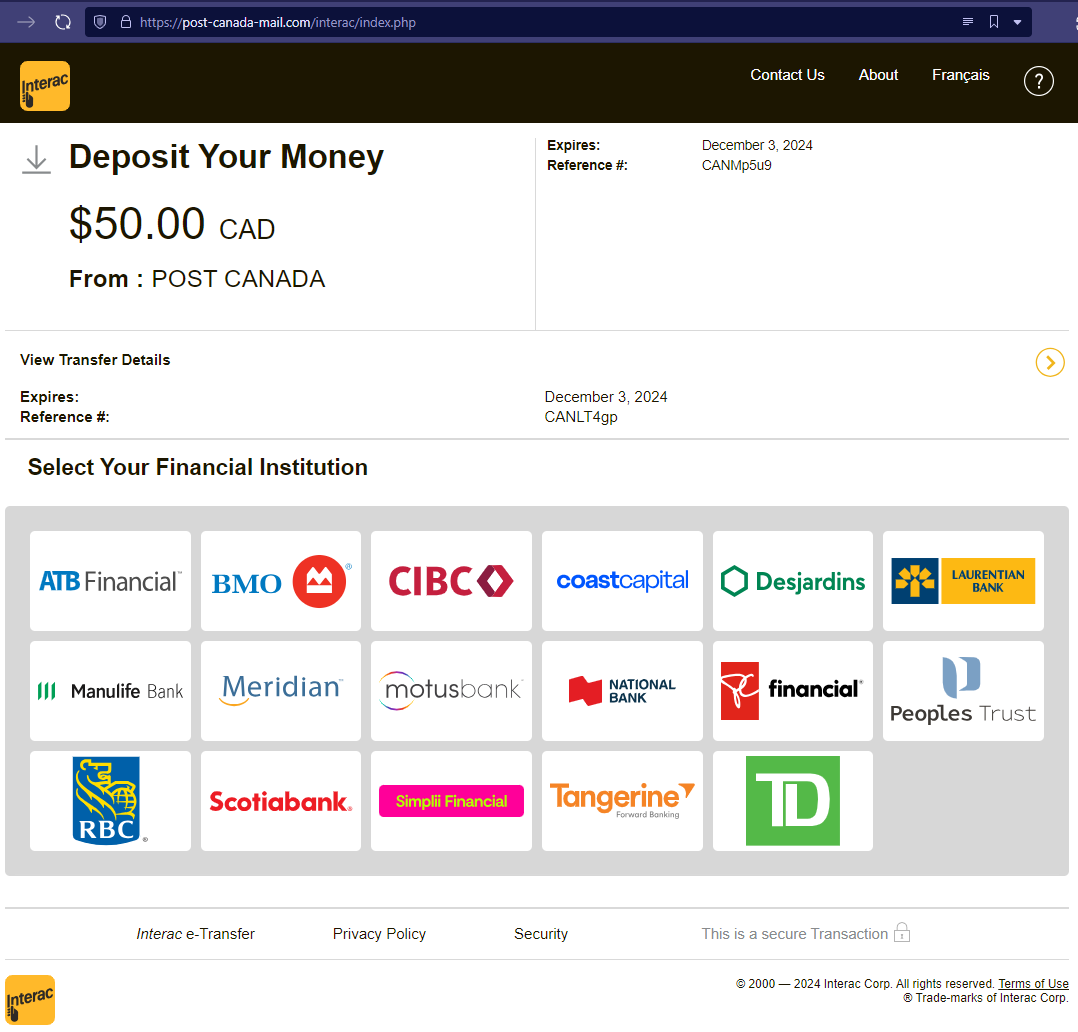Image resolution: width=1078 pixels, height=1032 pixels.
Task: Switch language to Français
Action: coord(960,75)
